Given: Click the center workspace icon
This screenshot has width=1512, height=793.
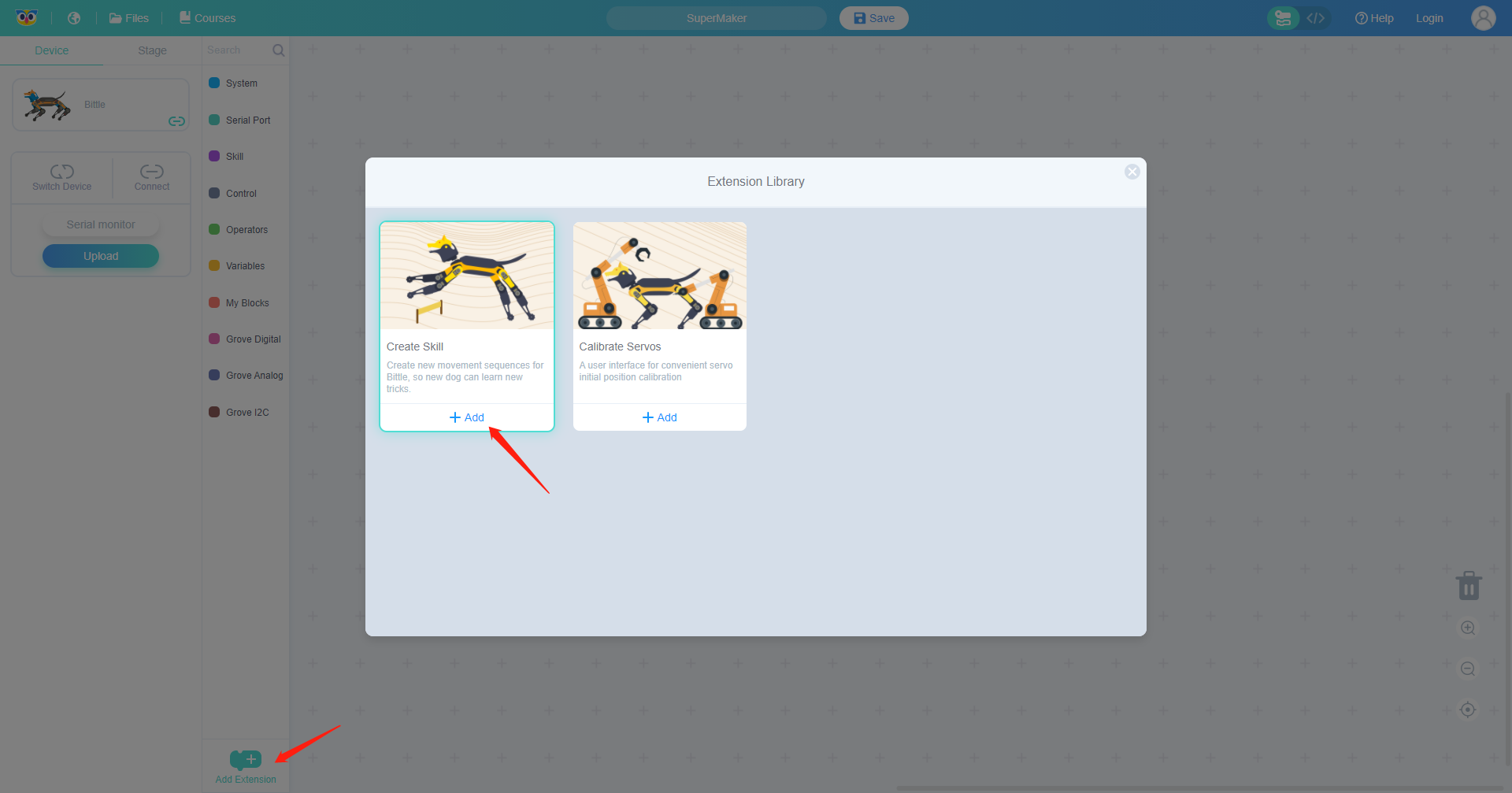Looking at the screenshot, I should (1468, 710).
